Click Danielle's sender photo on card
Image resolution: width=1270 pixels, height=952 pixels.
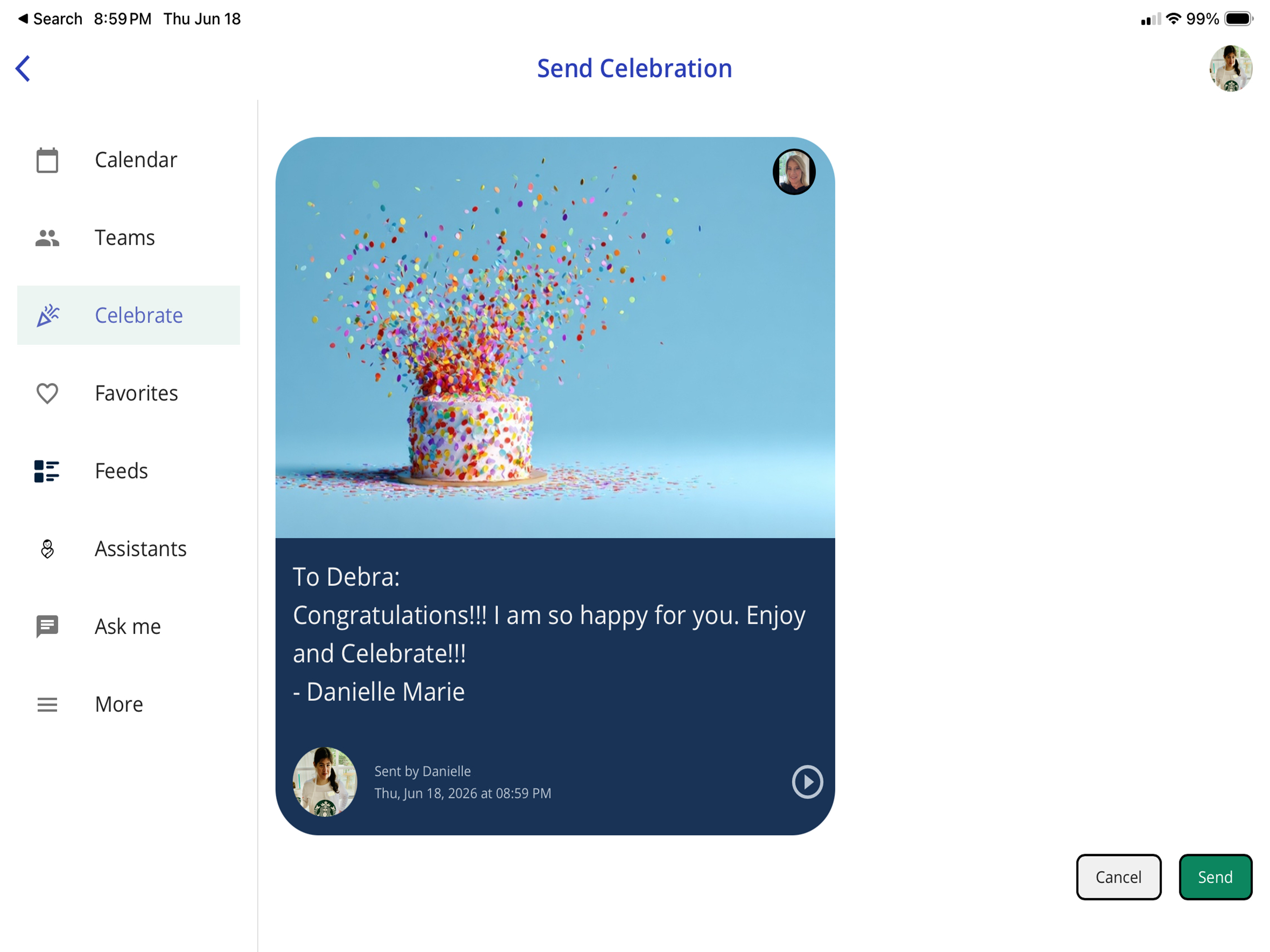[x=325, y=782]
